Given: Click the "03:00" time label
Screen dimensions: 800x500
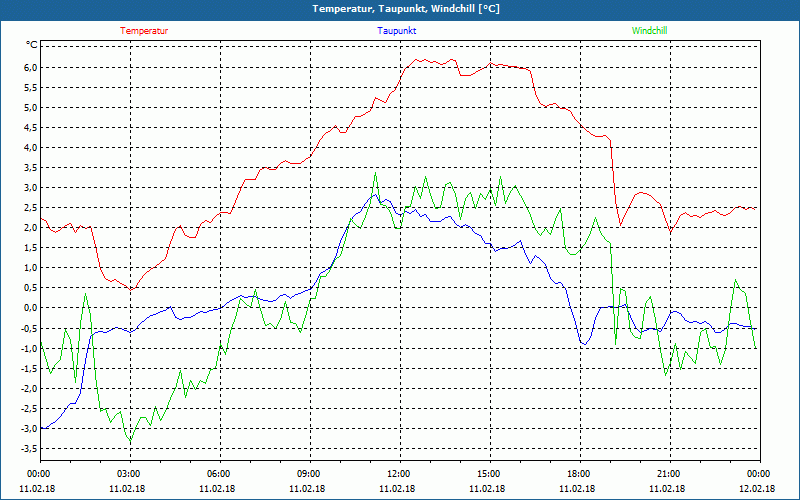Looking at the screenshot, I should pos(128,474).
